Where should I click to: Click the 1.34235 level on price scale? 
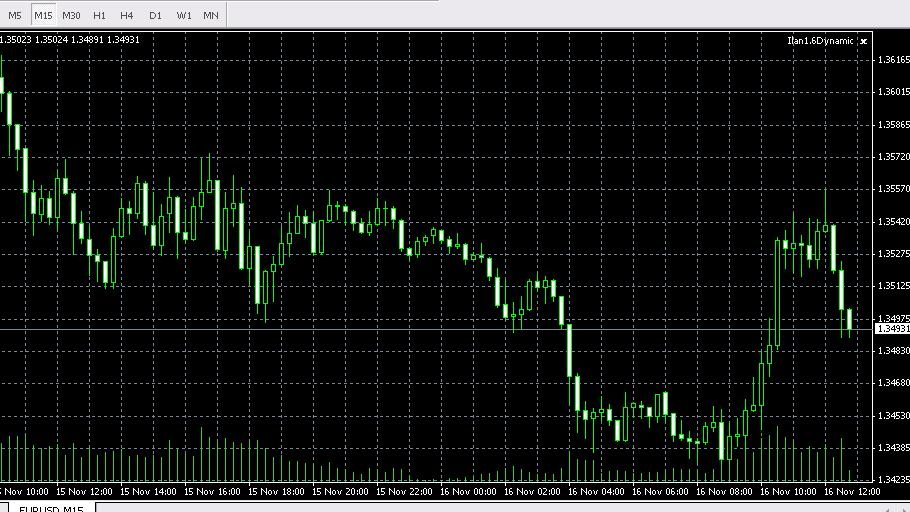pyautogui.click(x=894, y=479)
